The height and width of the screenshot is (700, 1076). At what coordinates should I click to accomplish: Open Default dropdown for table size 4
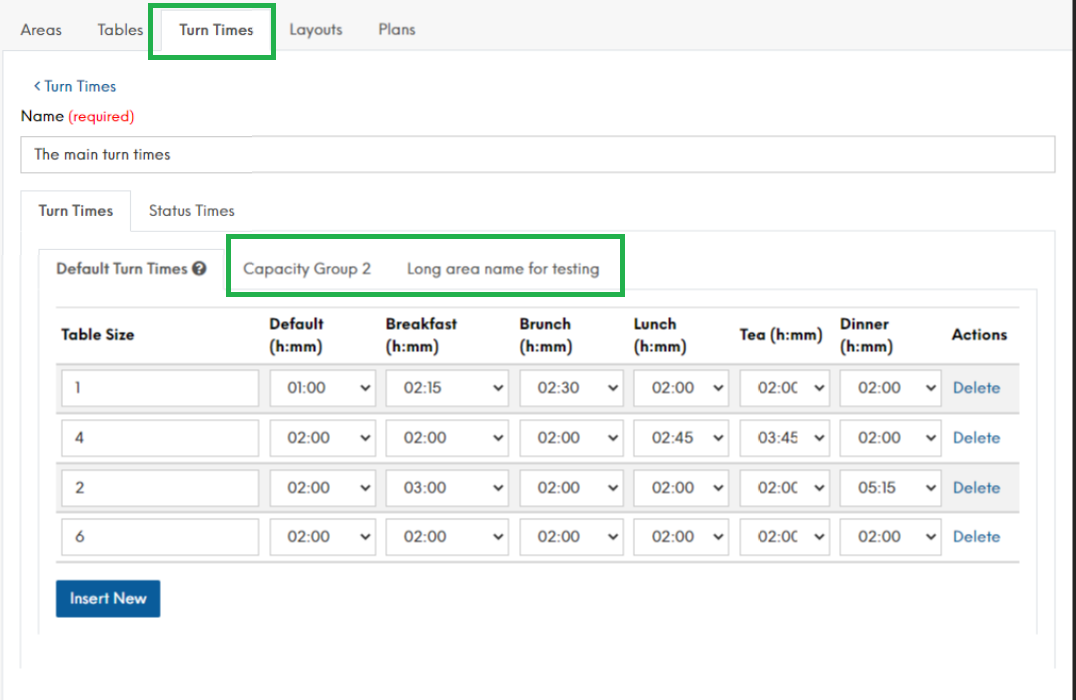pyautogui.click(x=323, y=438)
